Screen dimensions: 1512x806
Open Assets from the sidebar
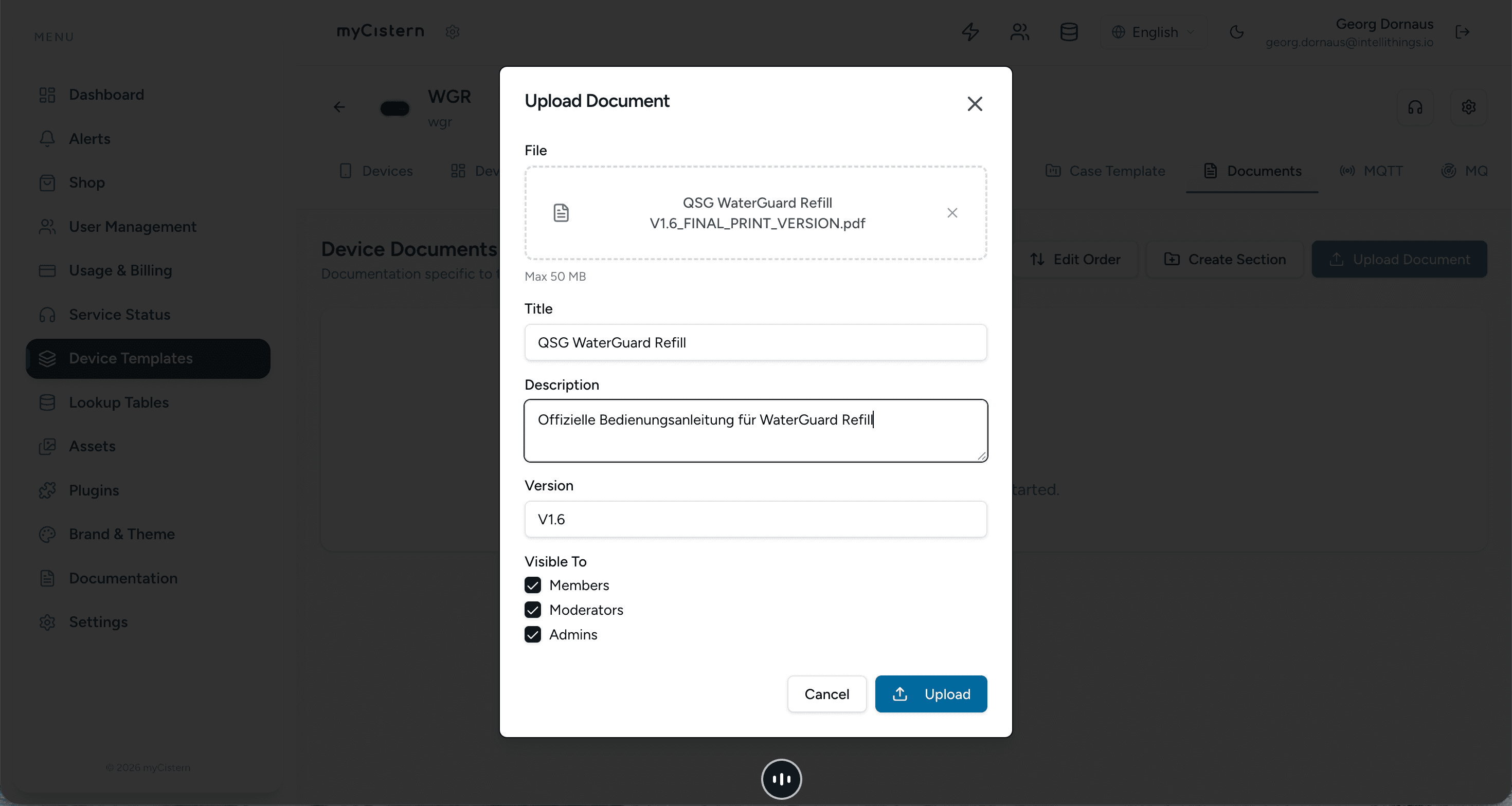click(148, 446)
